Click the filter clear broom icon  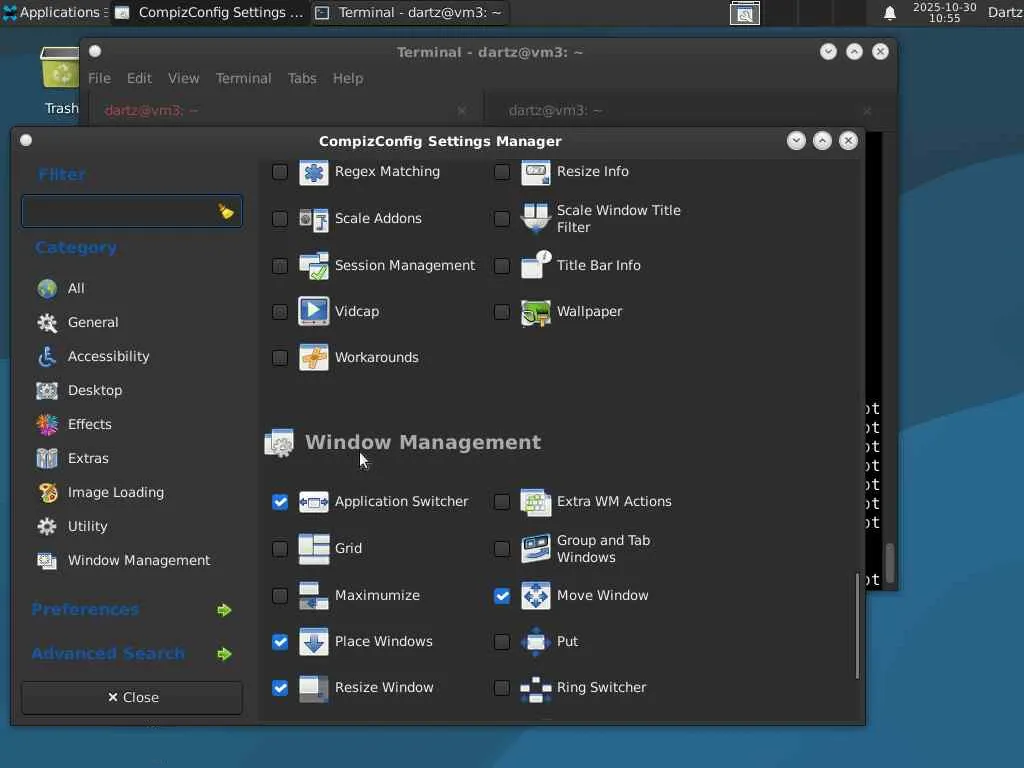[226, 211]
